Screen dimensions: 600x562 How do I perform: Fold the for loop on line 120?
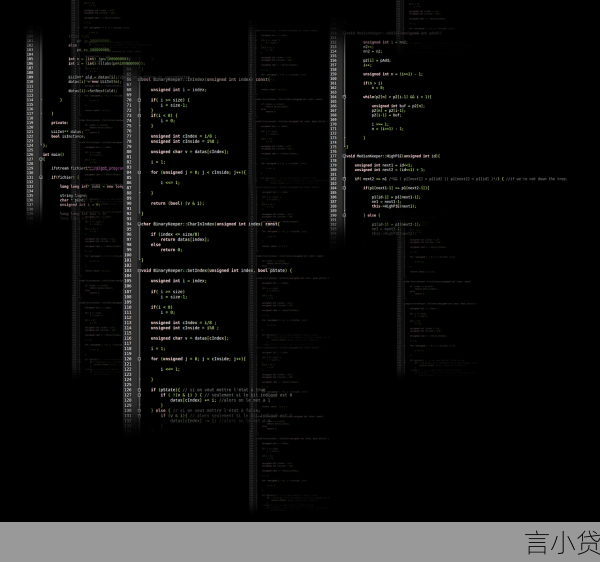tap(139, 359)
